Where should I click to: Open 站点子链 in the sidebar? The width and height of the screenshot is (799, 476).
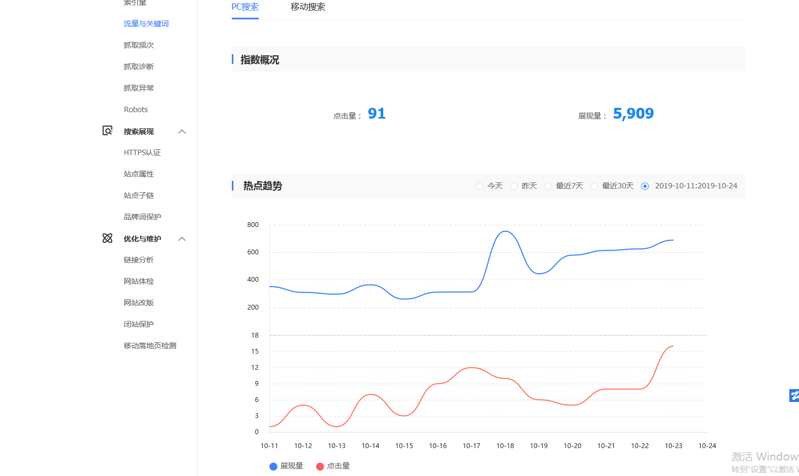click(x=139, y=195)
